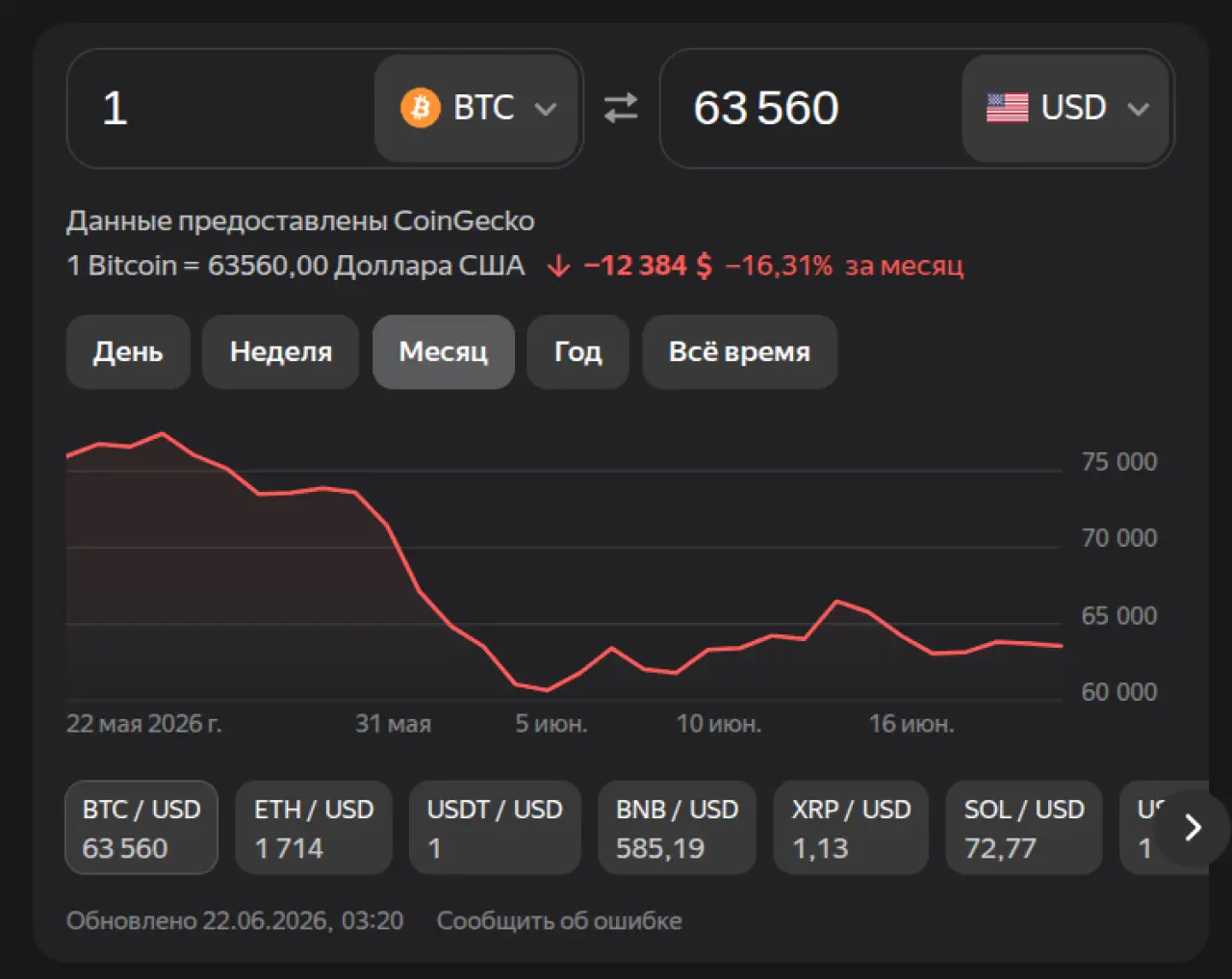Viewport: 1232px width, 979px height.
Task: Select the BTC / USD pair card
Action: point(141,827)
